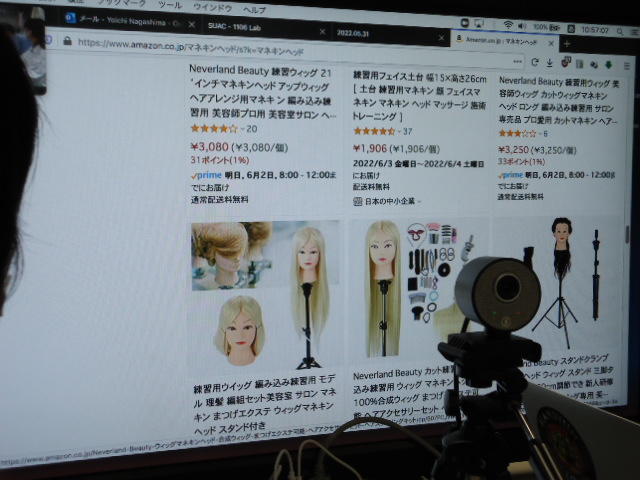Click the star rating with 6 reviews
Image resolution: width=640 pixels, height=480 pixels.
click(x=517, y=133)
